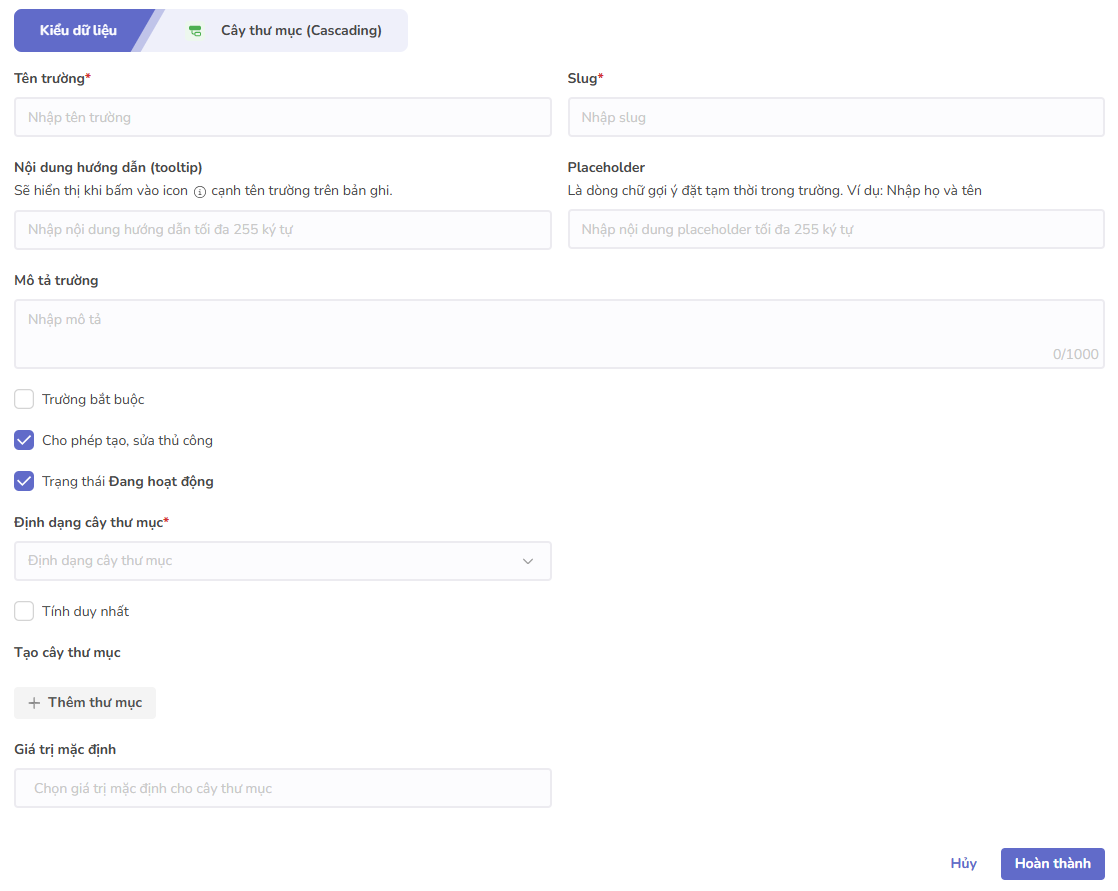Choose the Cây thư mục (Cascading) data type

(300, 31)
